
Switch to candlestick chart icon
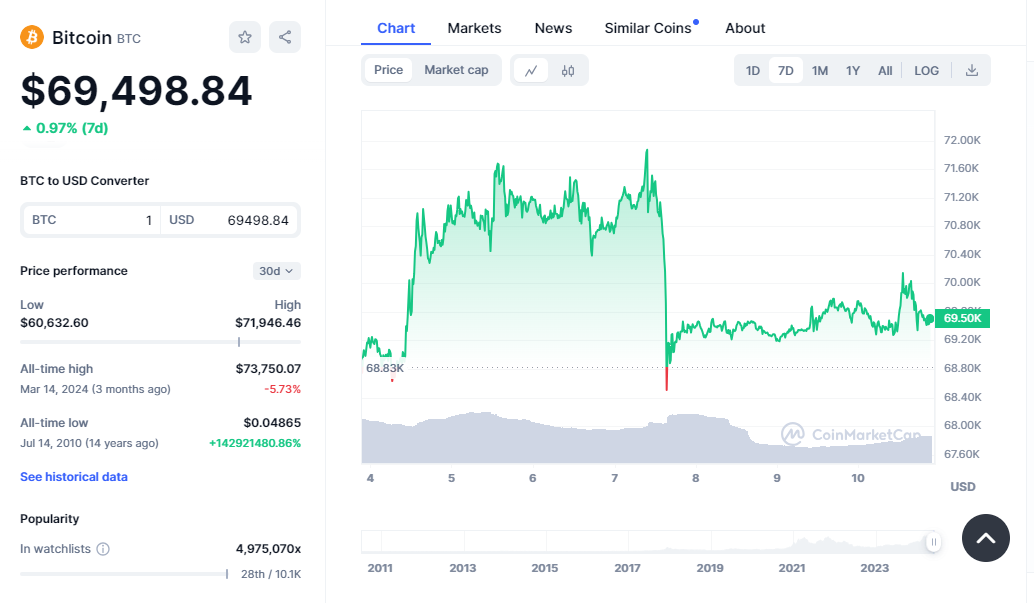(568, 71)
